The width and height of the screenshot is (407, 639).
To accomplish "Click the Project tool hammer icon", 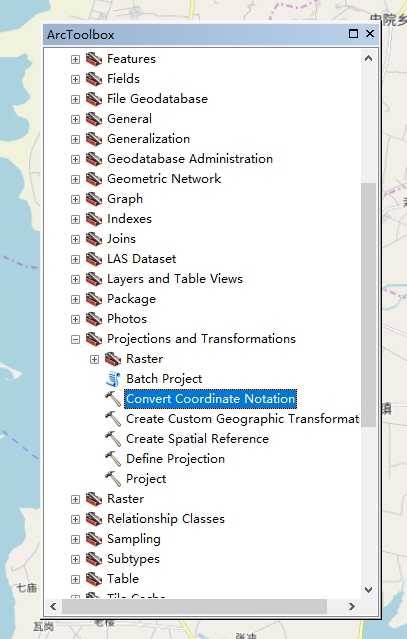I will tap(113, 479).
